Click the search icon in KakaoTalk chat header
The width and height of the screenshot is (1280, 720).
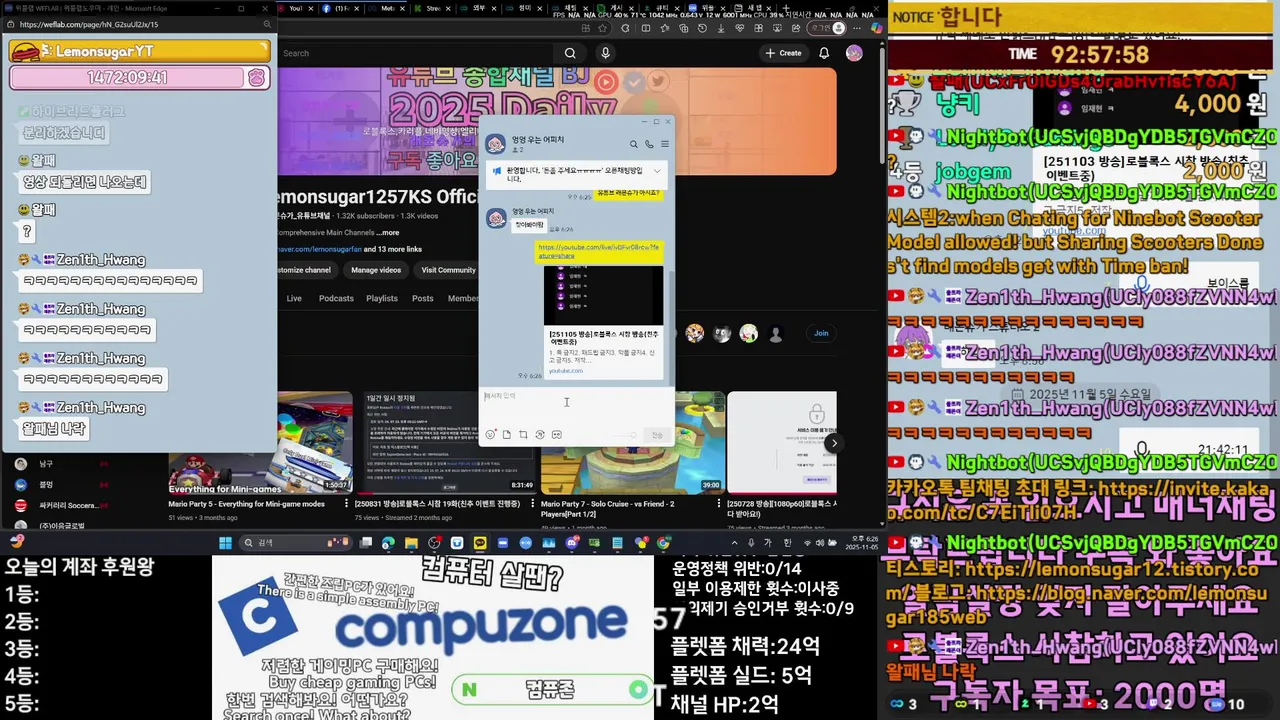click(634, 144)
